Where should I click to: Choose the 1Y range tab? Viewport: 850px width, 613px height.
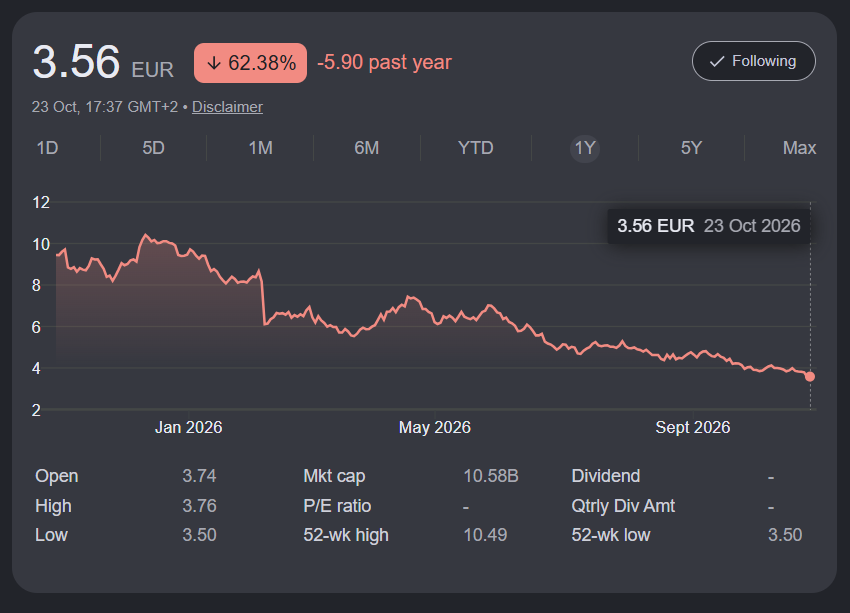click(x=584, y=148)
